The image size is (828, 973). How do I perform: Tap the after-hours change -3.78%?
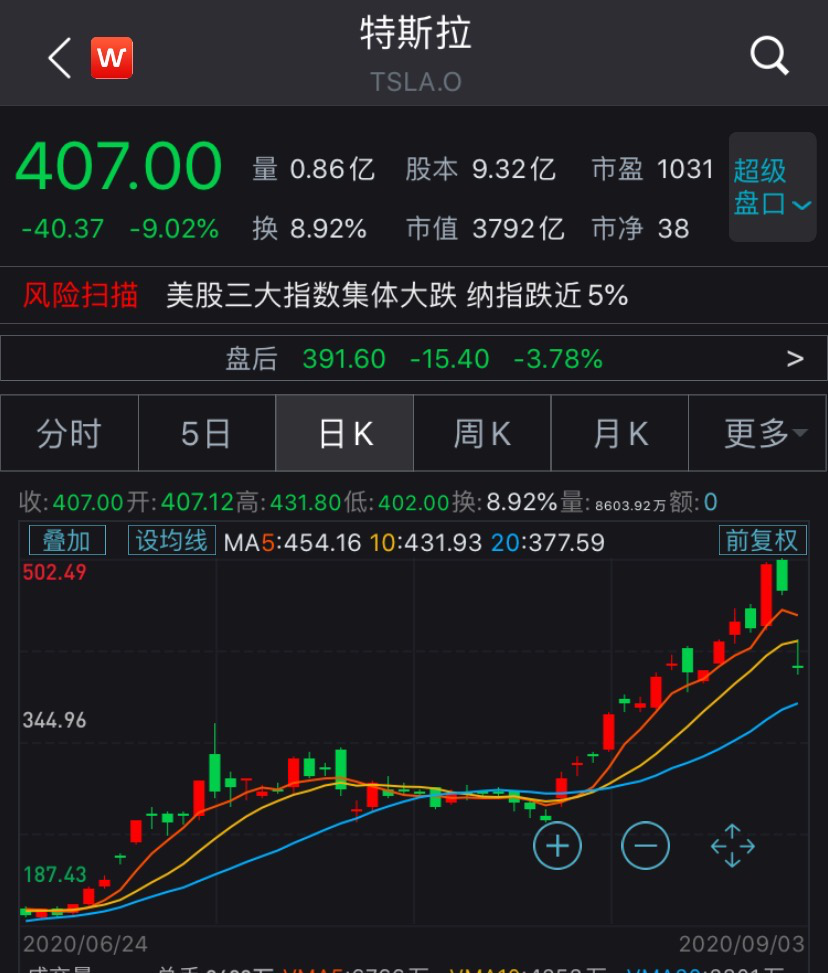coord(558,359)
